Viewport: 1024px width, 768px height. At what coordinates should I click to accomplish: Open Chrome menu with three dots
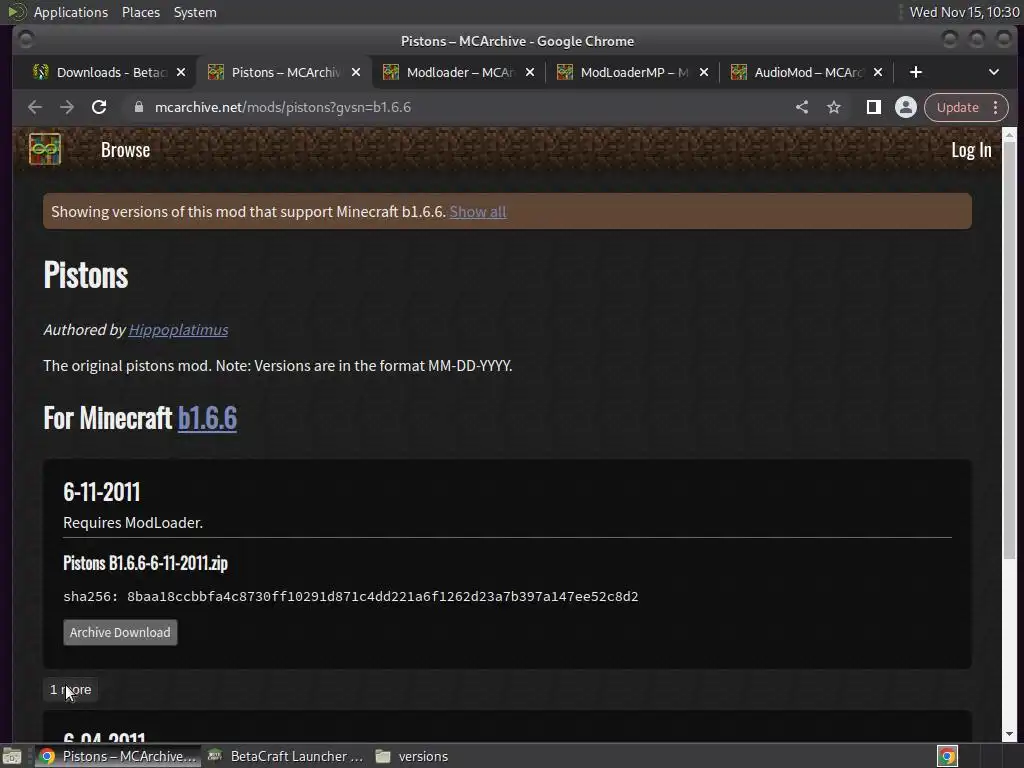pyautogui.click(x=995, y=107)
